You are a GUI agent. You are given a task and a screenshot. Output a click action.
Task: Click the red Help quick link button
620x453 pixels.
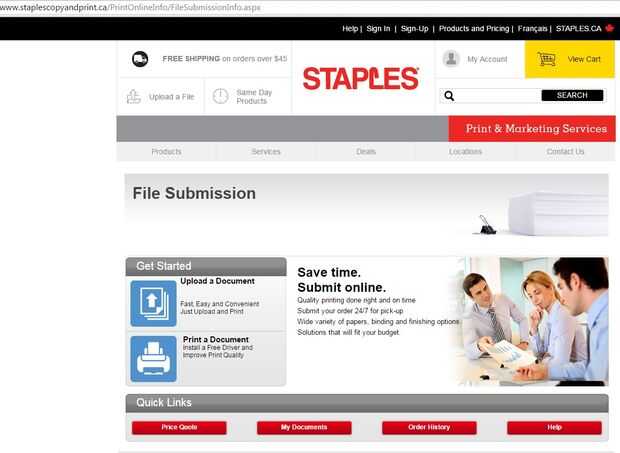pyautogui.click(x=554, y=427)
